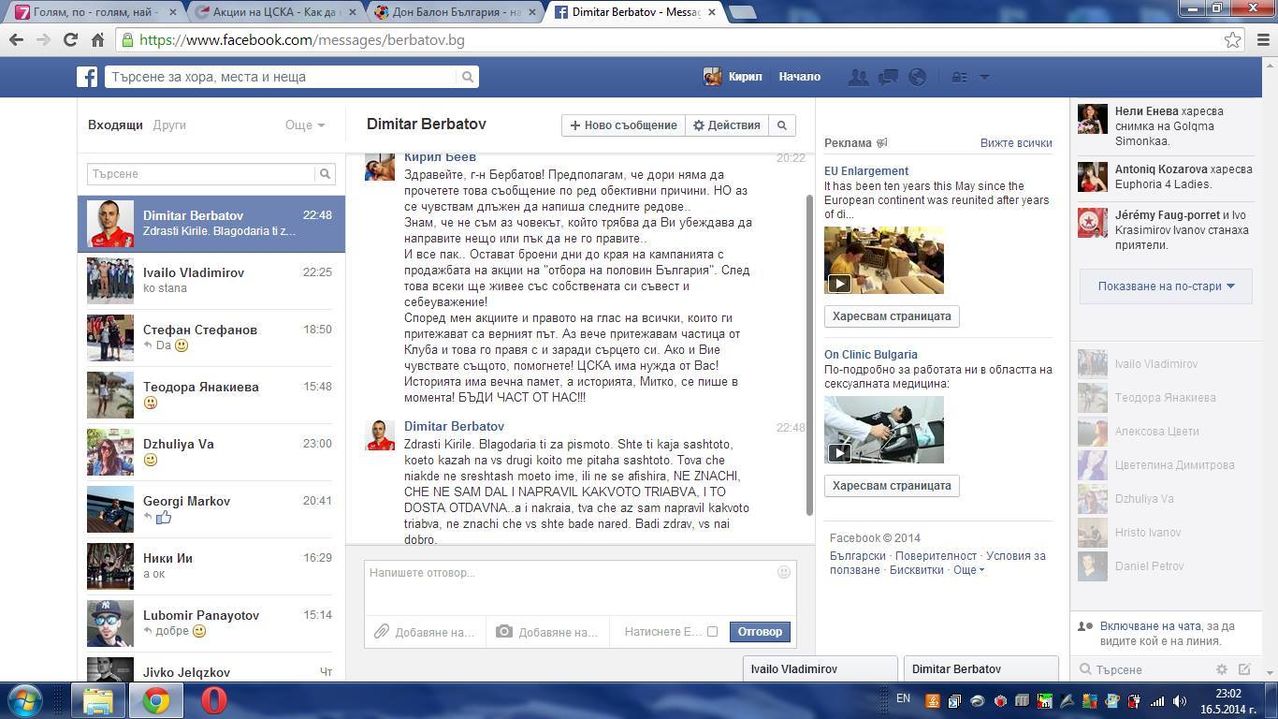1278x719 pixels.
Task: Click the Търсене inbox search field
Action: (201, 174)
